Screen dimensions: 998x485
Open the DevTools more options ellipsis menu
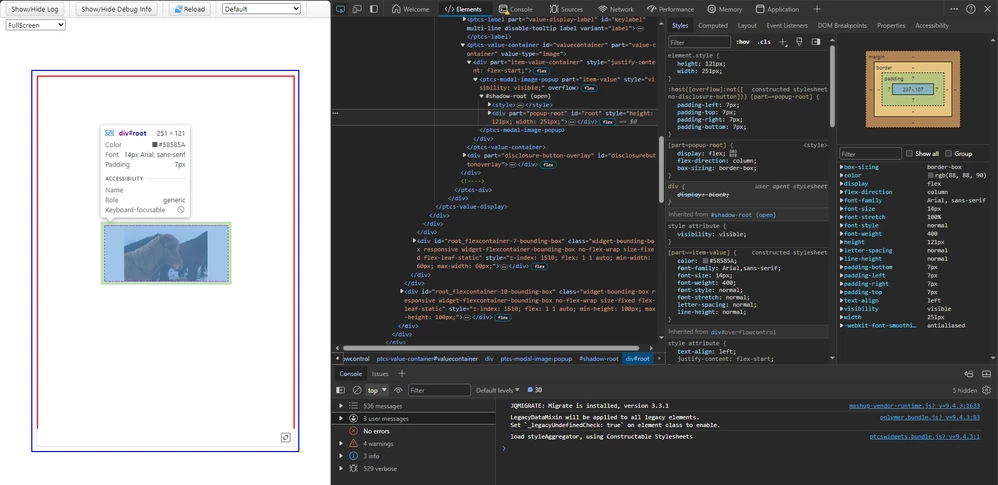pos(954,9)
